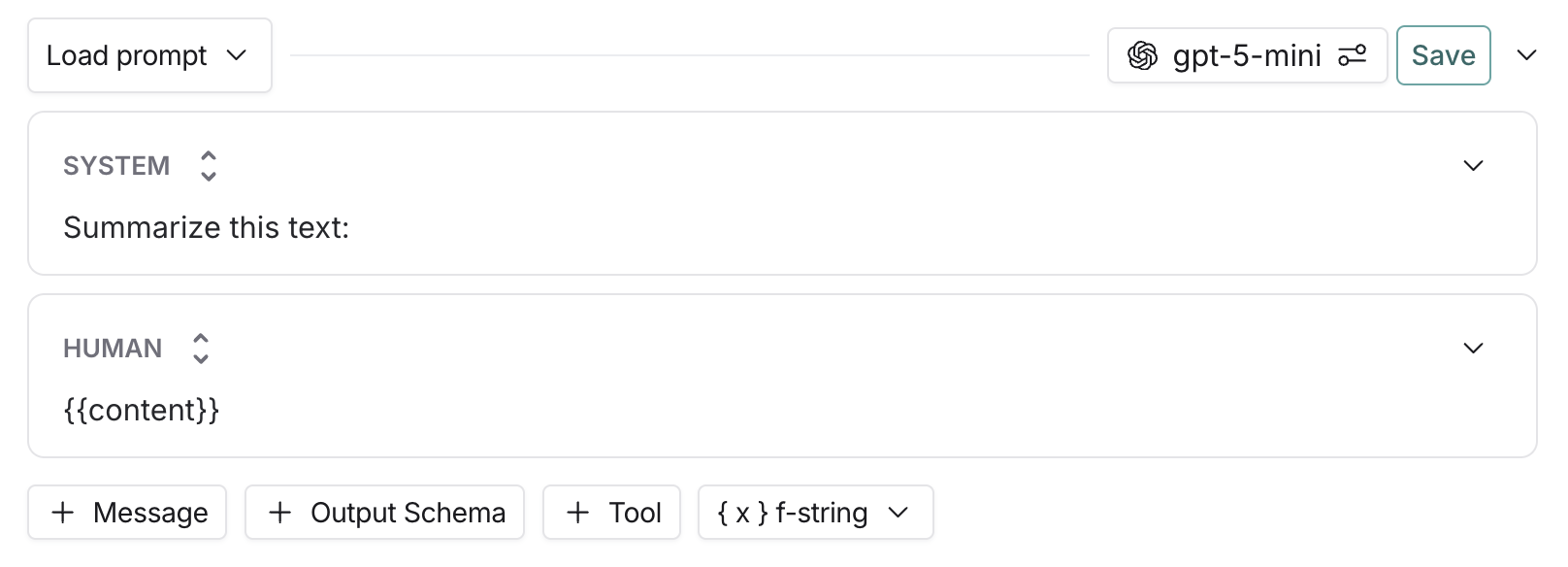This screenshot has height=567, width=1568.
Task: Open the f-string template format dropdown
Action: (x=898, y=513)
